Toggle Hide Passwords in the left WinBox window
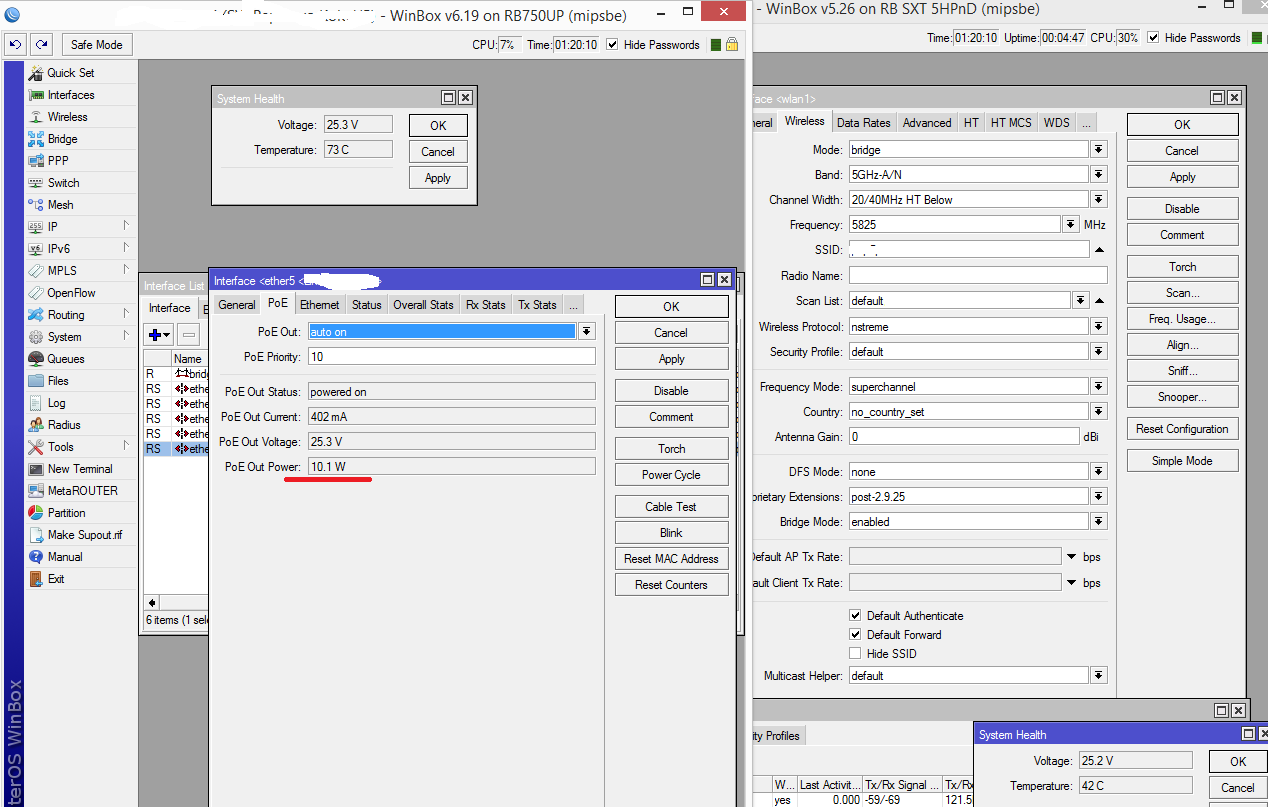1268x807 pixels. 612,45
